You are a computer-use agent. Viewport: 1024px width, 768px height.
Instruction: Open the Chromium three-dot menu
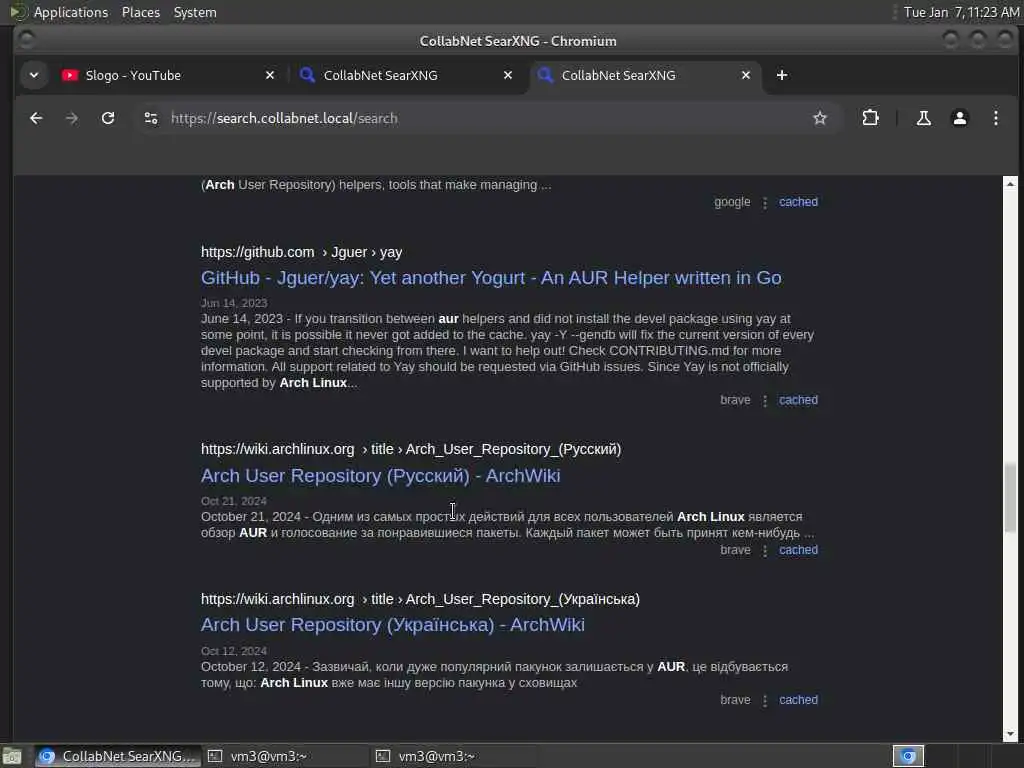(995, 118)
